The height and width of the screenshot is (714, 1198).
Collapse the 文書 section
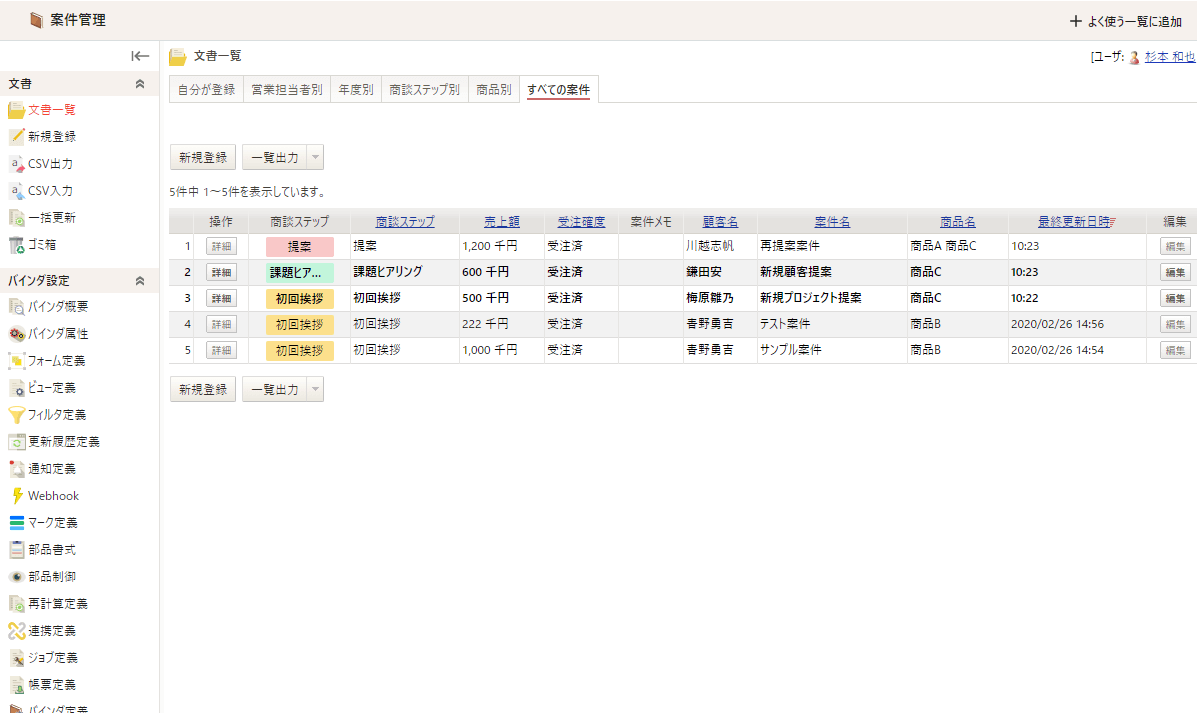140,84
